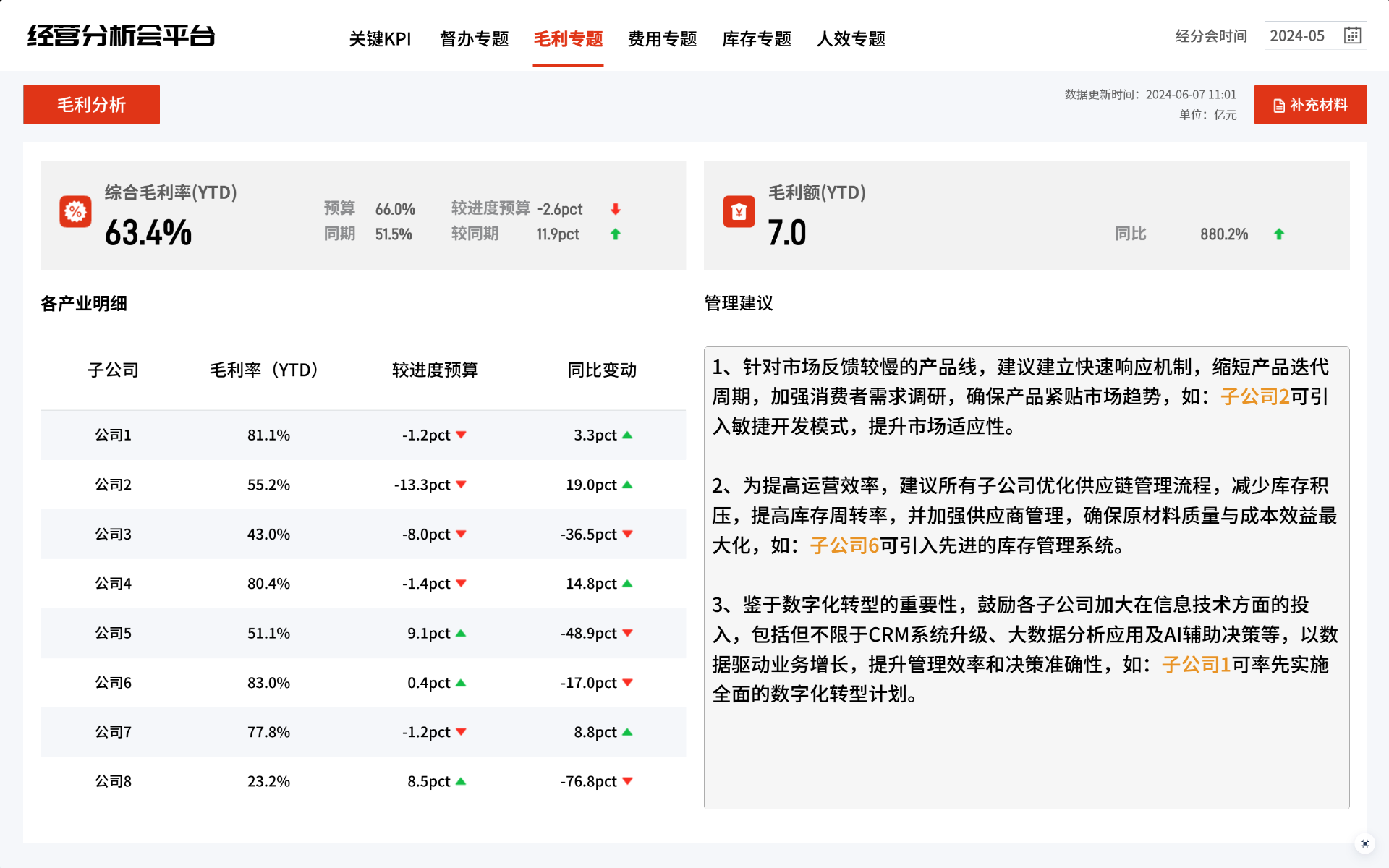Click the red triangle next to -13.3pct
This screenshot has width=1389, height=868.
462,485
